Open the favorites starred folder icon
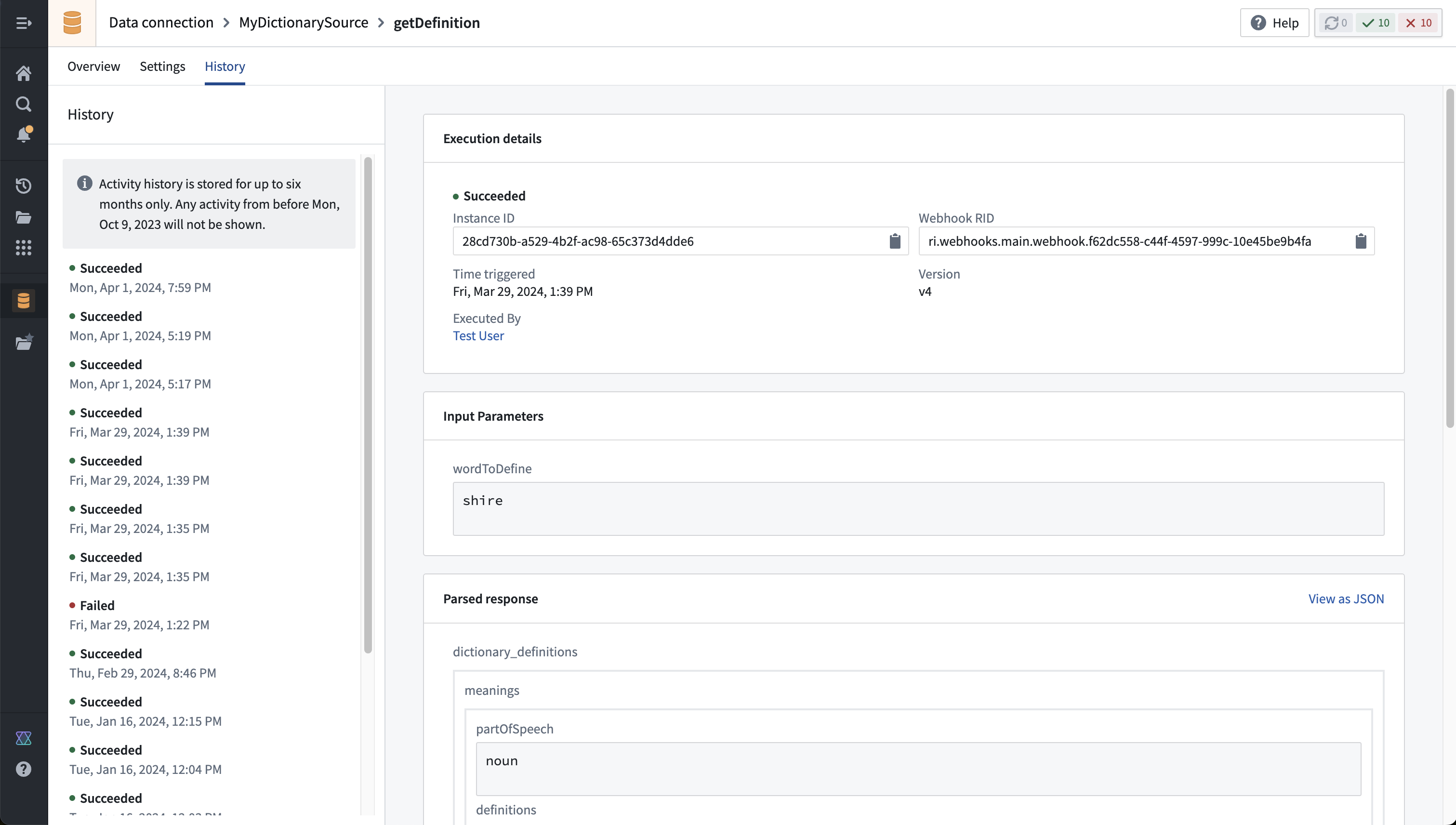The image size is (1456, 825). (24, 342)
